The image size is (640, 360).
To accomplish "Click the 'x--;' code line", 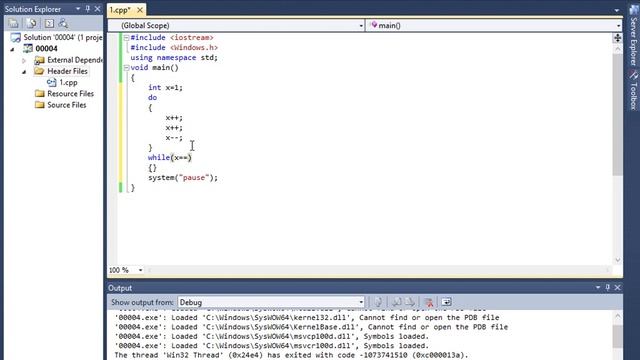I will pyautogui.click(x=174, y=138).
